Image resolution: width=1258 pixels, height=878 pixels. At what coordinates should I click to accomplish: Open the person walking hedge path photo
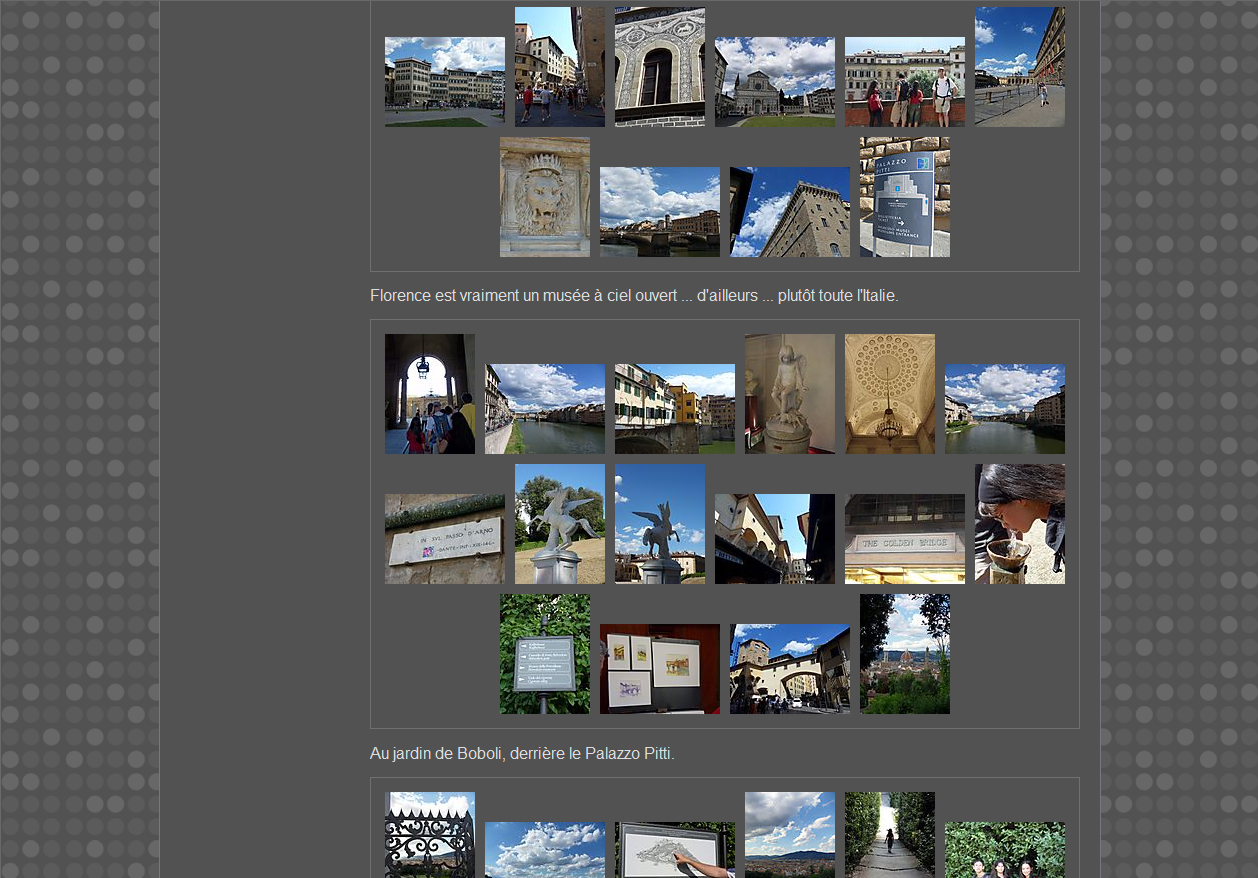[889, 835]
